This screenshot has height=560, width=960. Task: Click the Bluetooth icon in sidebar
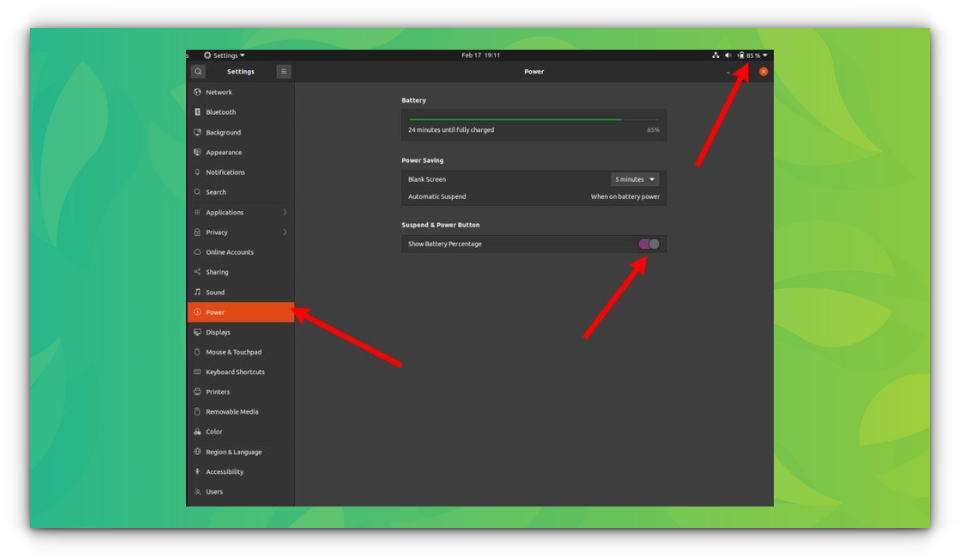pyautogui.click(x=197, y=112)
